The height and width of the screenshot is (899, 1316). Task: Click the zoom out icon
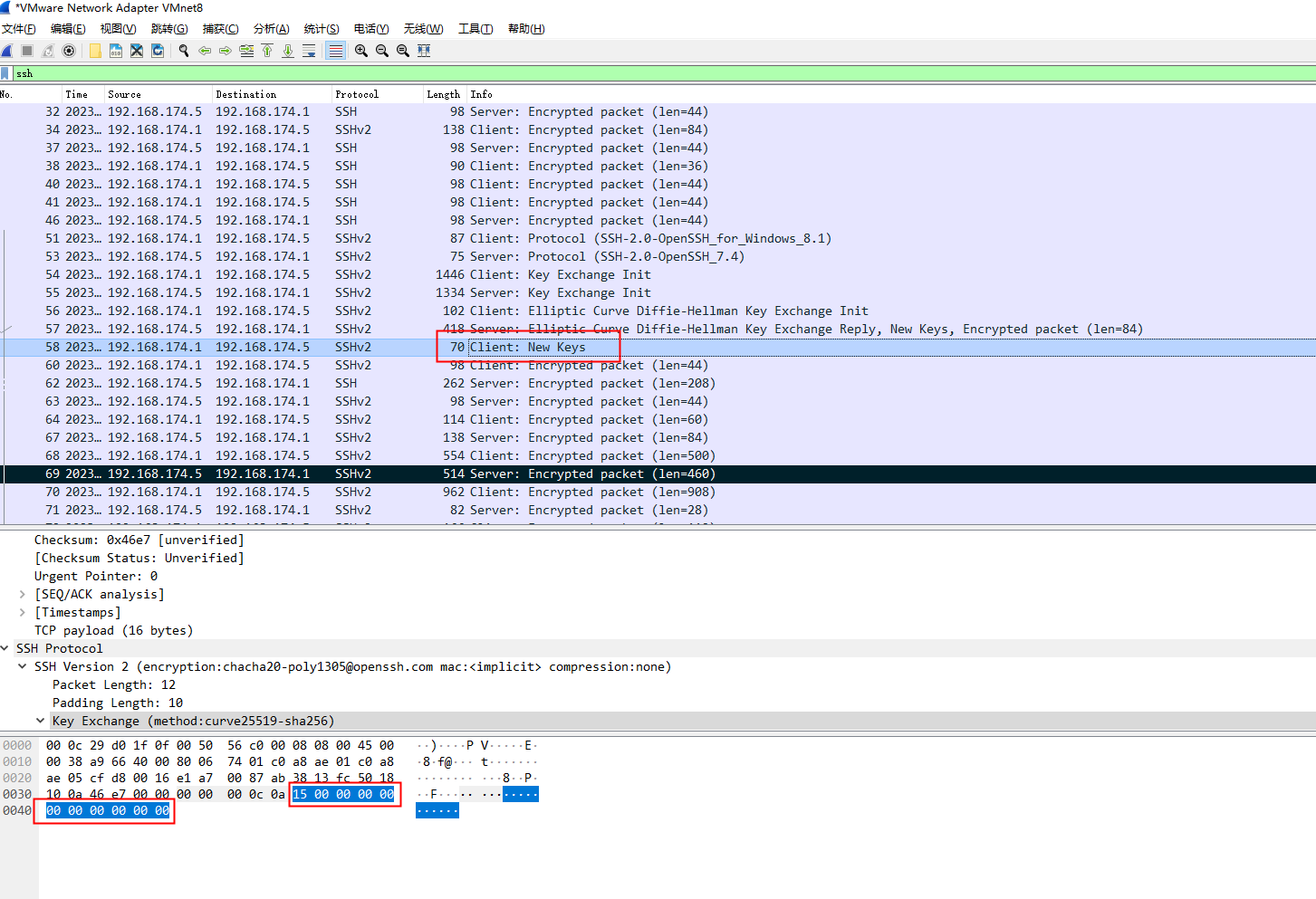tap(382, 51)
